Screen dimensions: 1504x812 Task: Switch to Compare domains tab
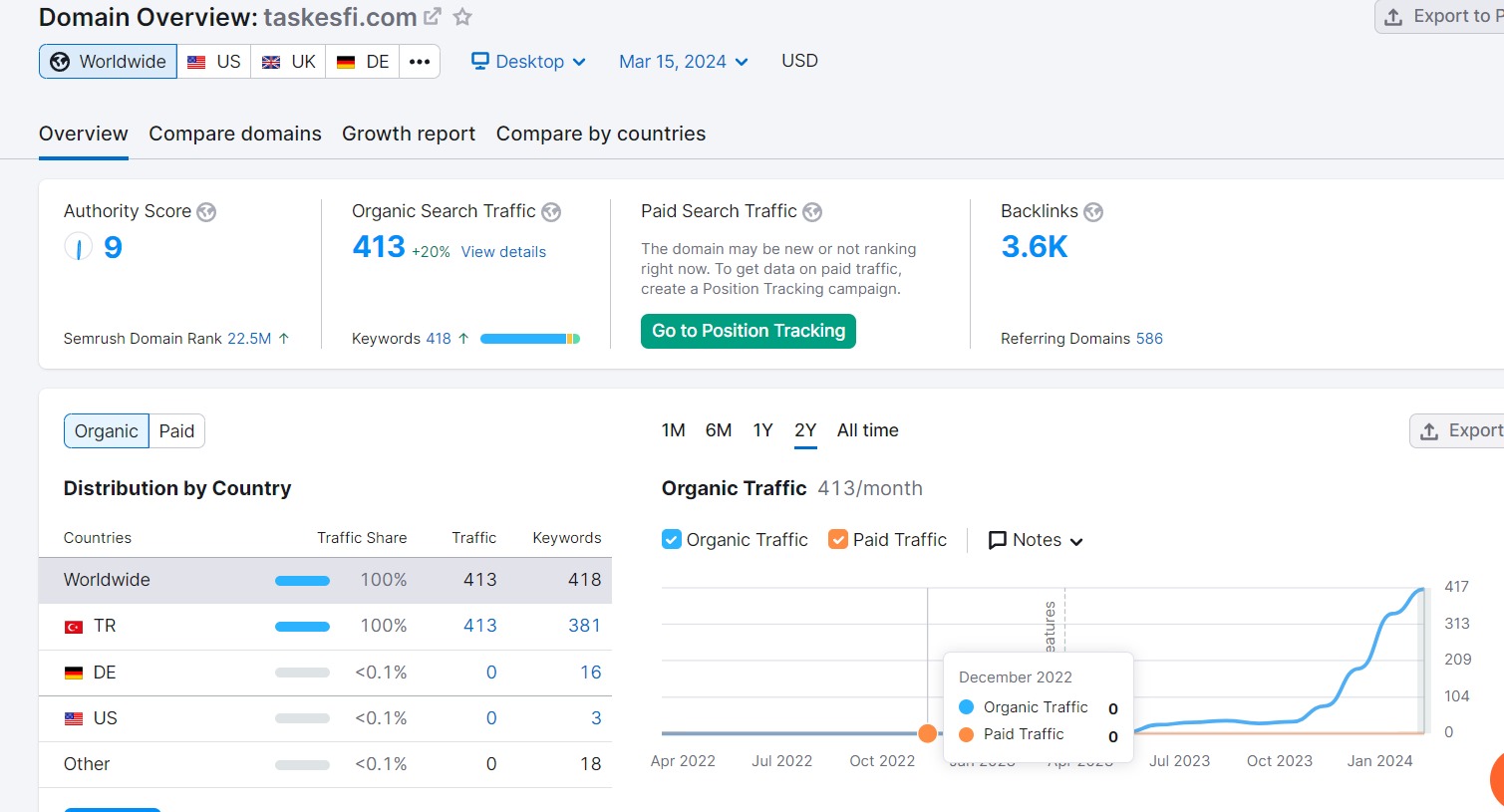coord(235,134)
